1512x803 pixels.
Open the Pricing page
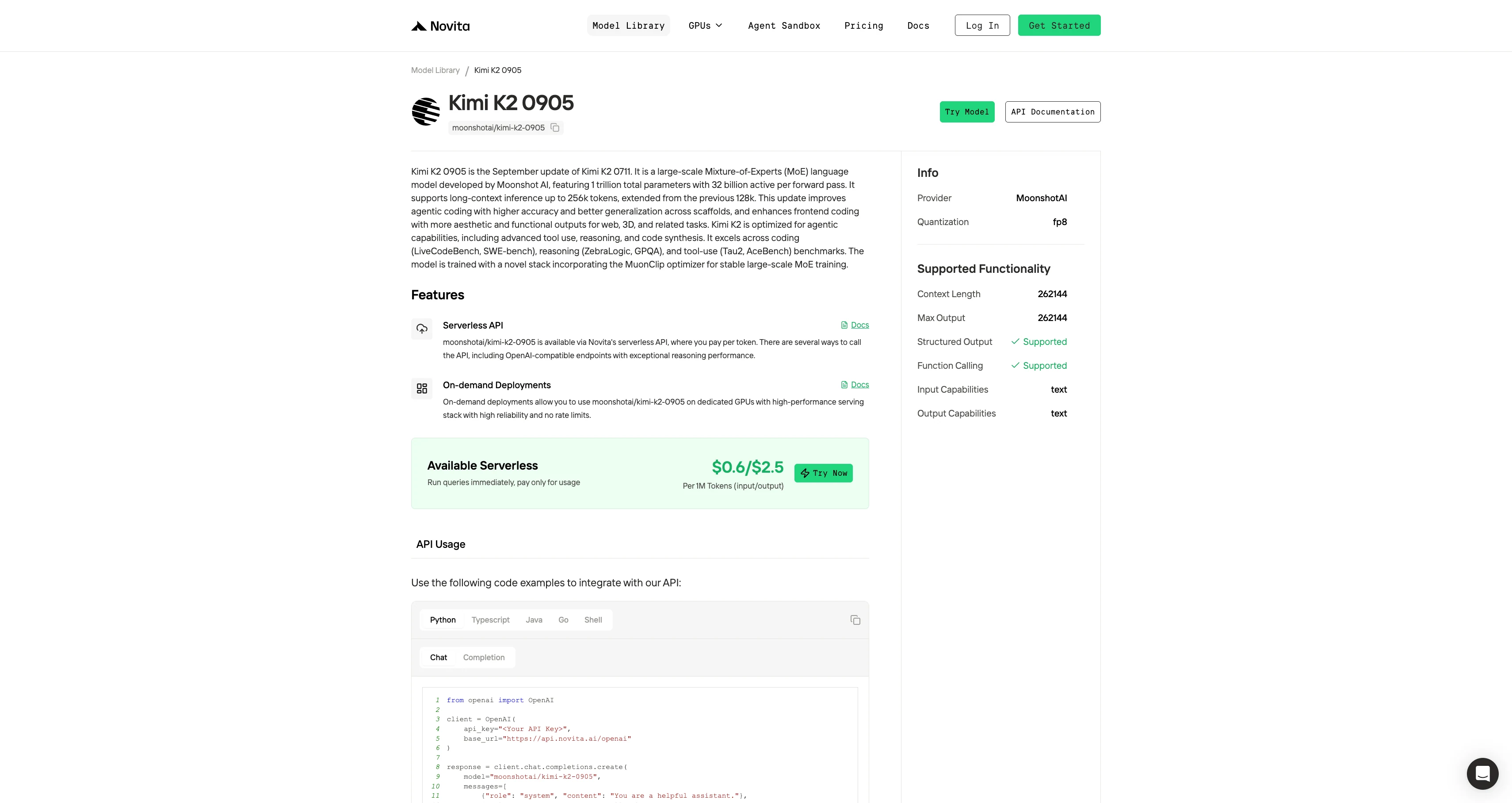[863, 25]
